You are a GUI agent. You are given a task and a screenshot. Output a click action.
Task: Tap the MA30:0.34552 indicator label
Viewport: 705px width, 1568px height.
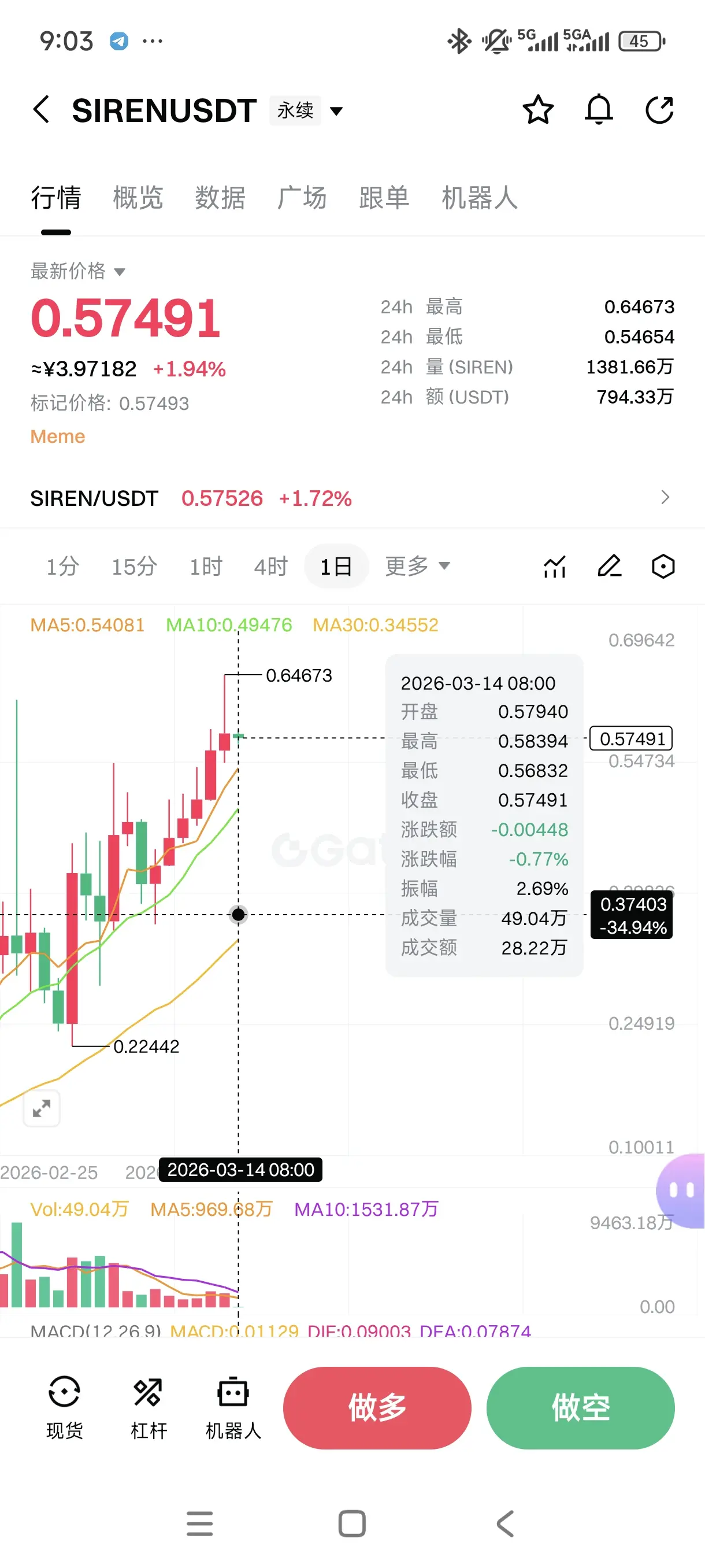(x=375, y=624)
